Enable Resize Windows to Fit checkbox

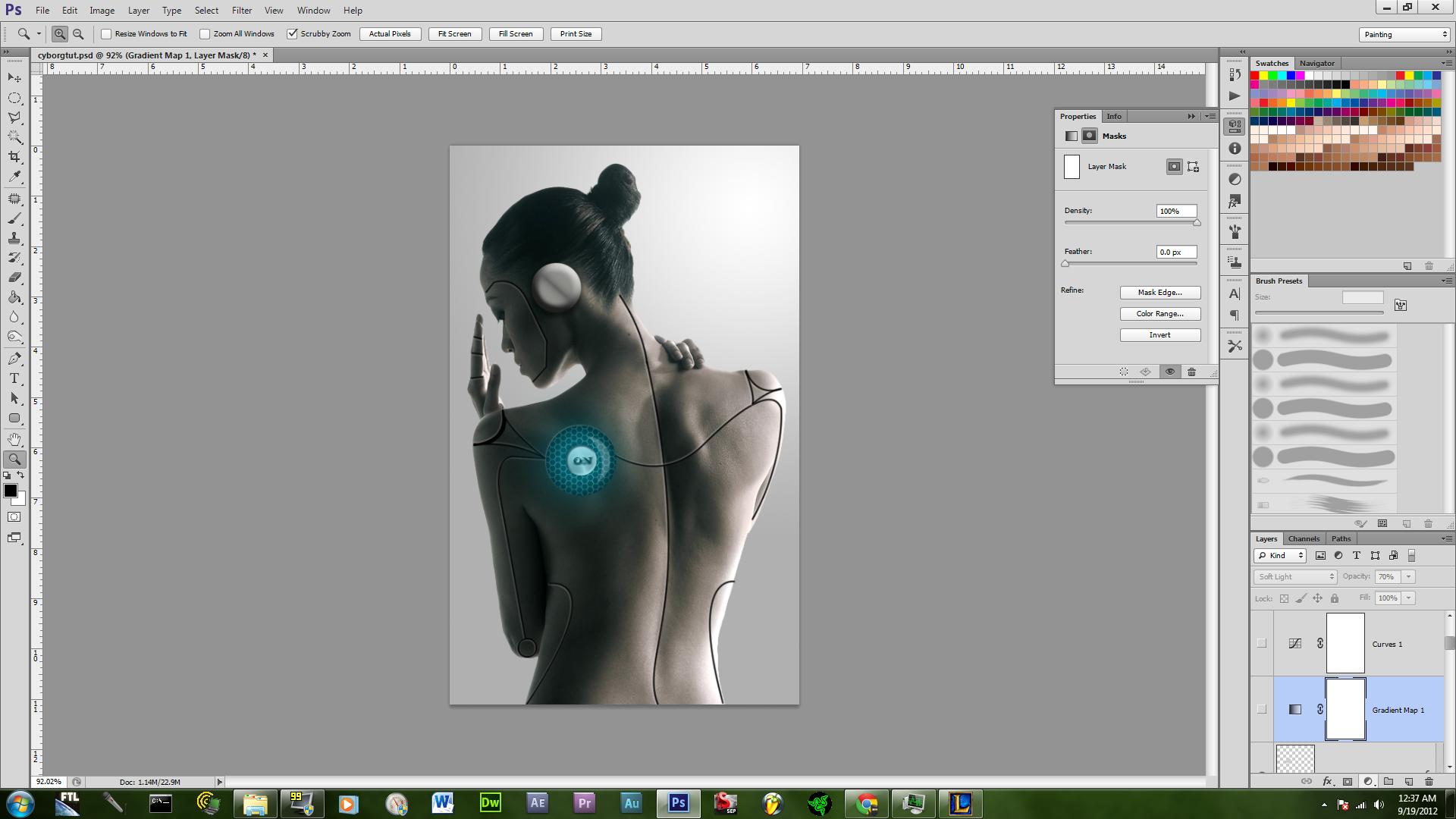[x=106, y=34]
